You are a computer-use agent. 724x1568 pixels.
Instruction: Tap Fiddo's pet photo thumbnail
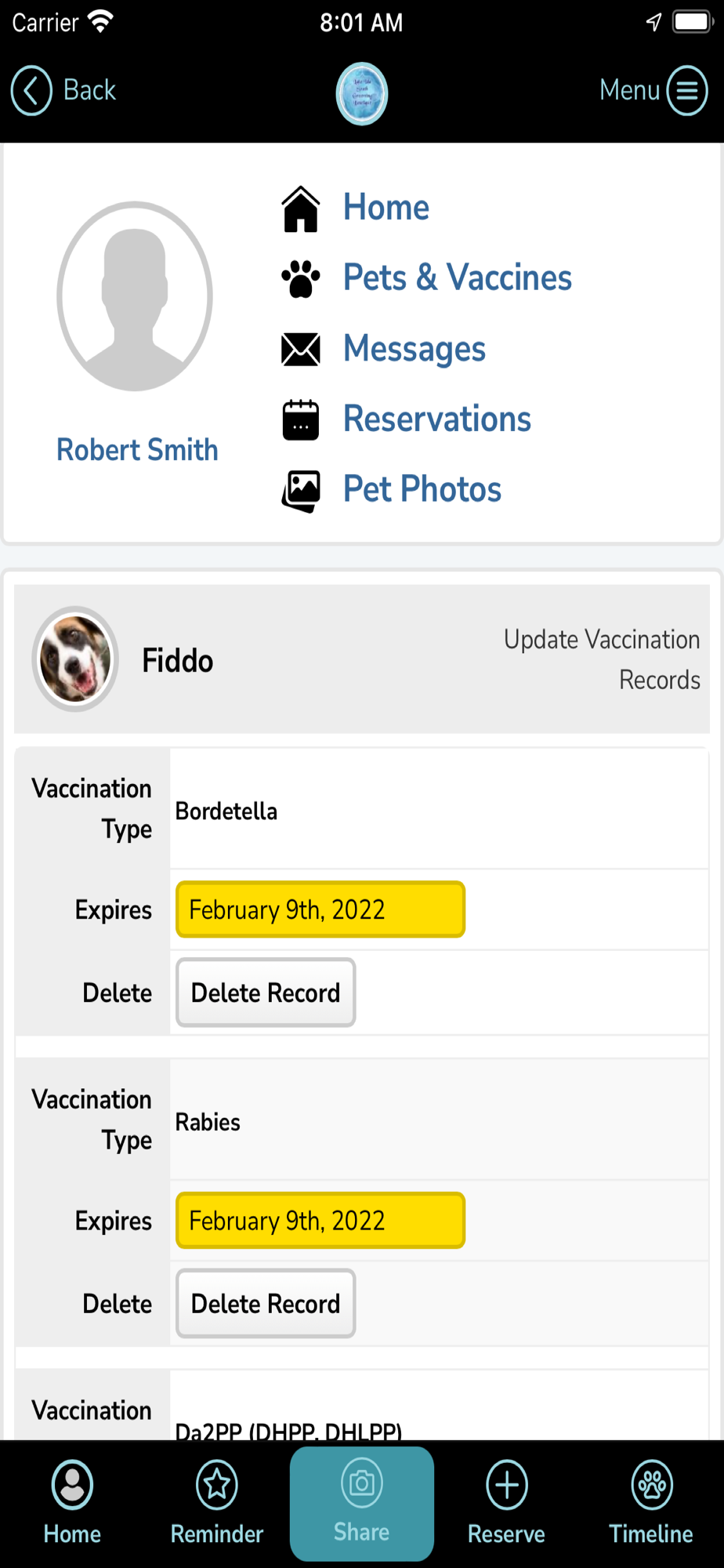click(75, 659)
